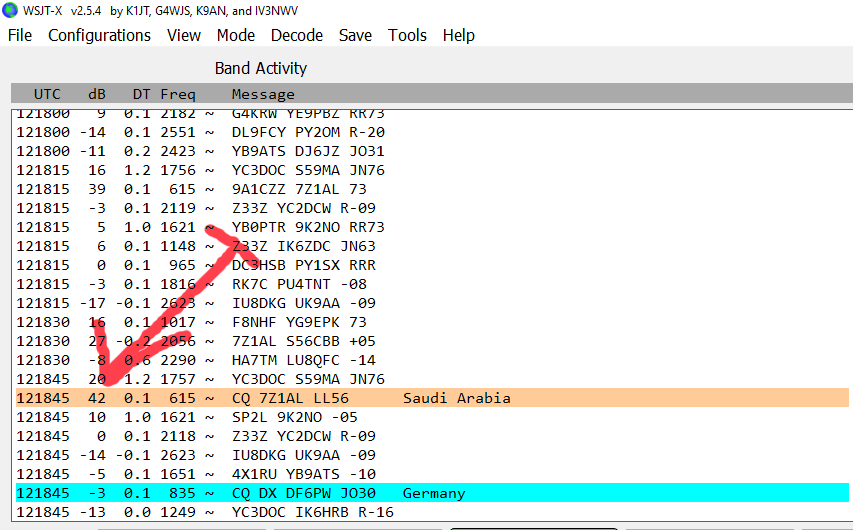Click the DC3HSB PY1SX RRR decode
The height and width of the screenshot is (530, 853).
[303, 265]
